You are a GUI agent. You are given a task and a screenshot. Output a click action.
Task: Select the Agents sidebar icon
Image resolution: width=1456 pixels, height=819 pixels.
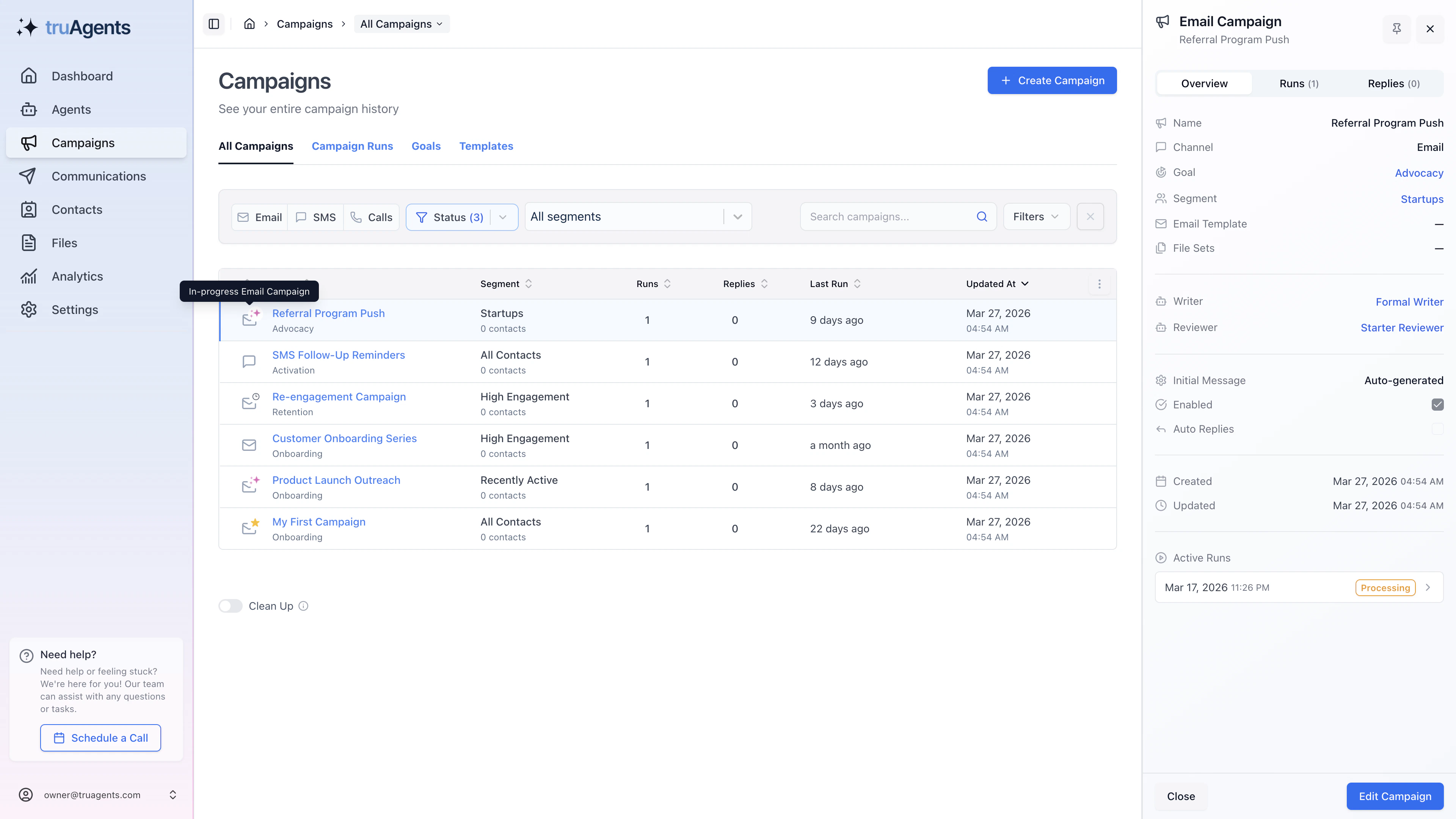pos(71,109)
